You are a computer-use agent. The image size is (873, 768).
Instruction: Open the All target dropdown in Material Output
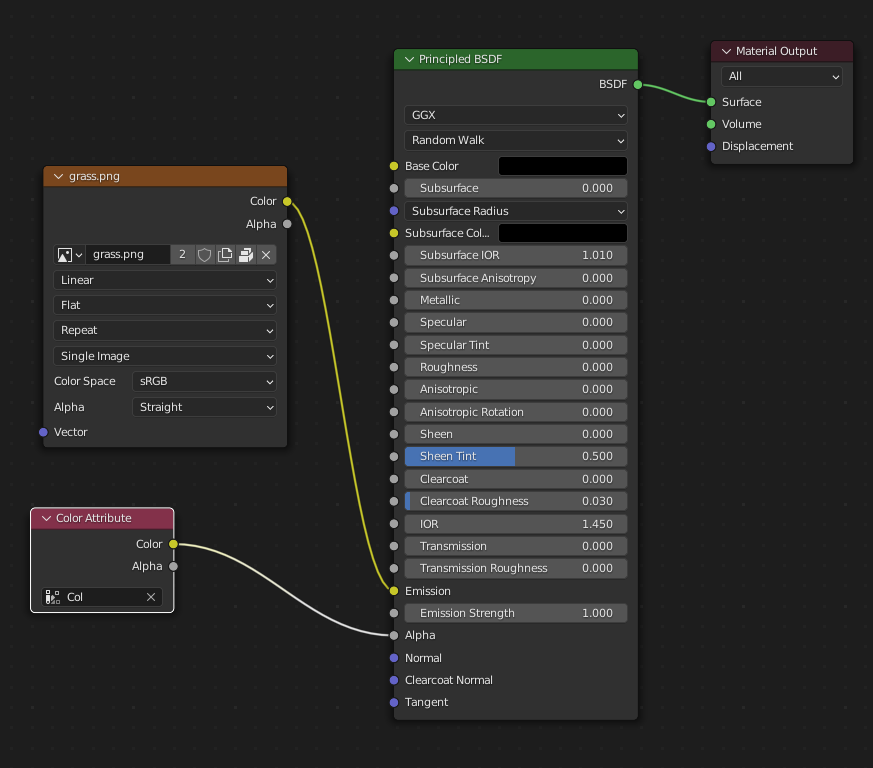[781, 76]
